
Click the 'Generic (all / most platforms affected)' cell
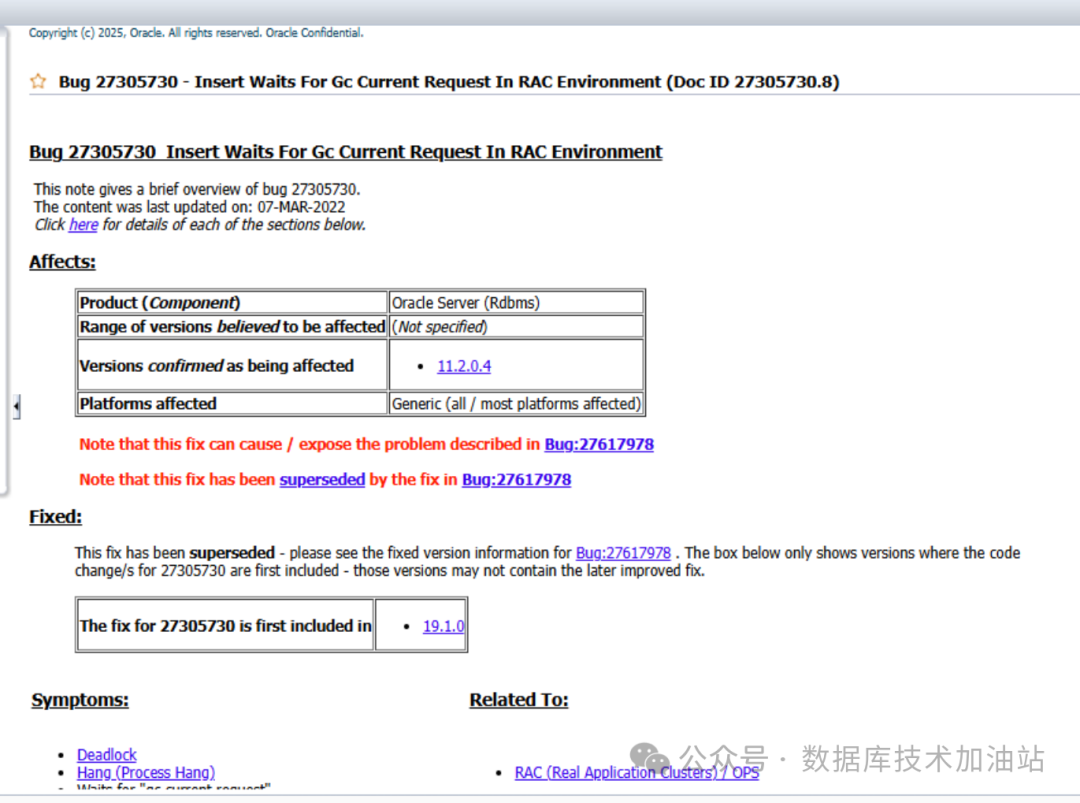point(516,404)
